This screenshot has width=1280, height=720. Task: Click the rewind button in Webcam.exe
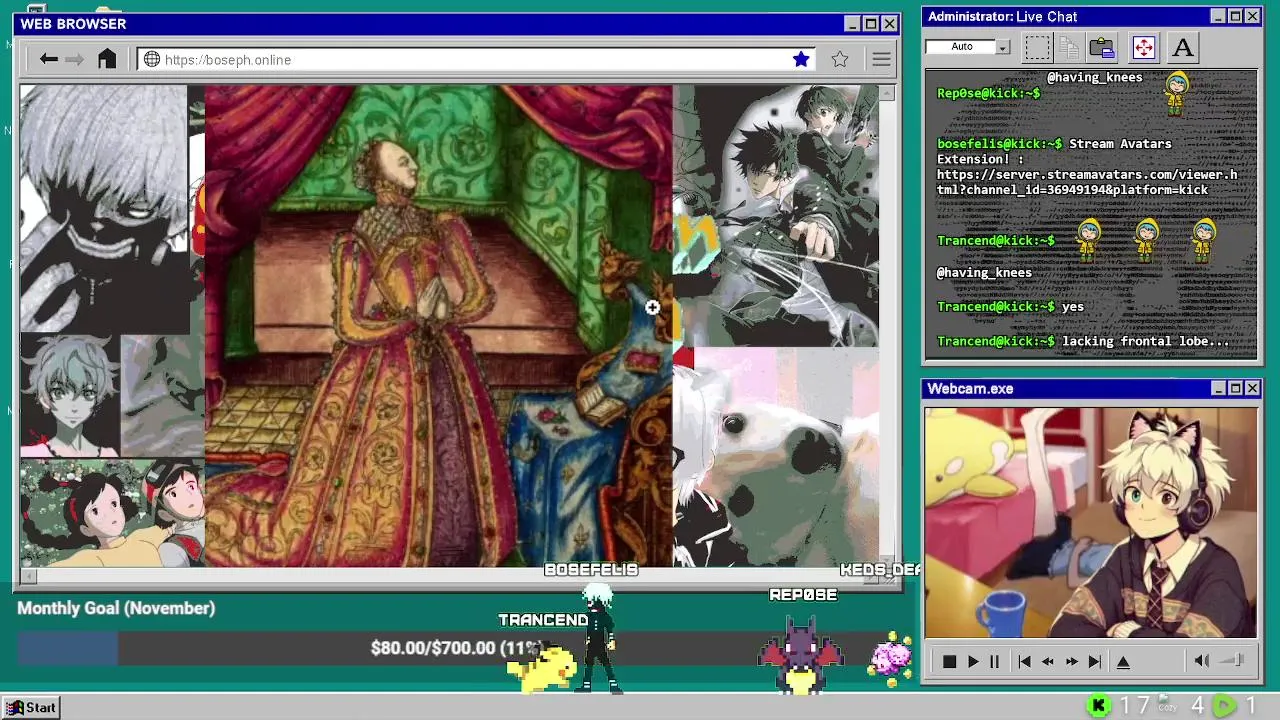click(x=1047, y=661)
